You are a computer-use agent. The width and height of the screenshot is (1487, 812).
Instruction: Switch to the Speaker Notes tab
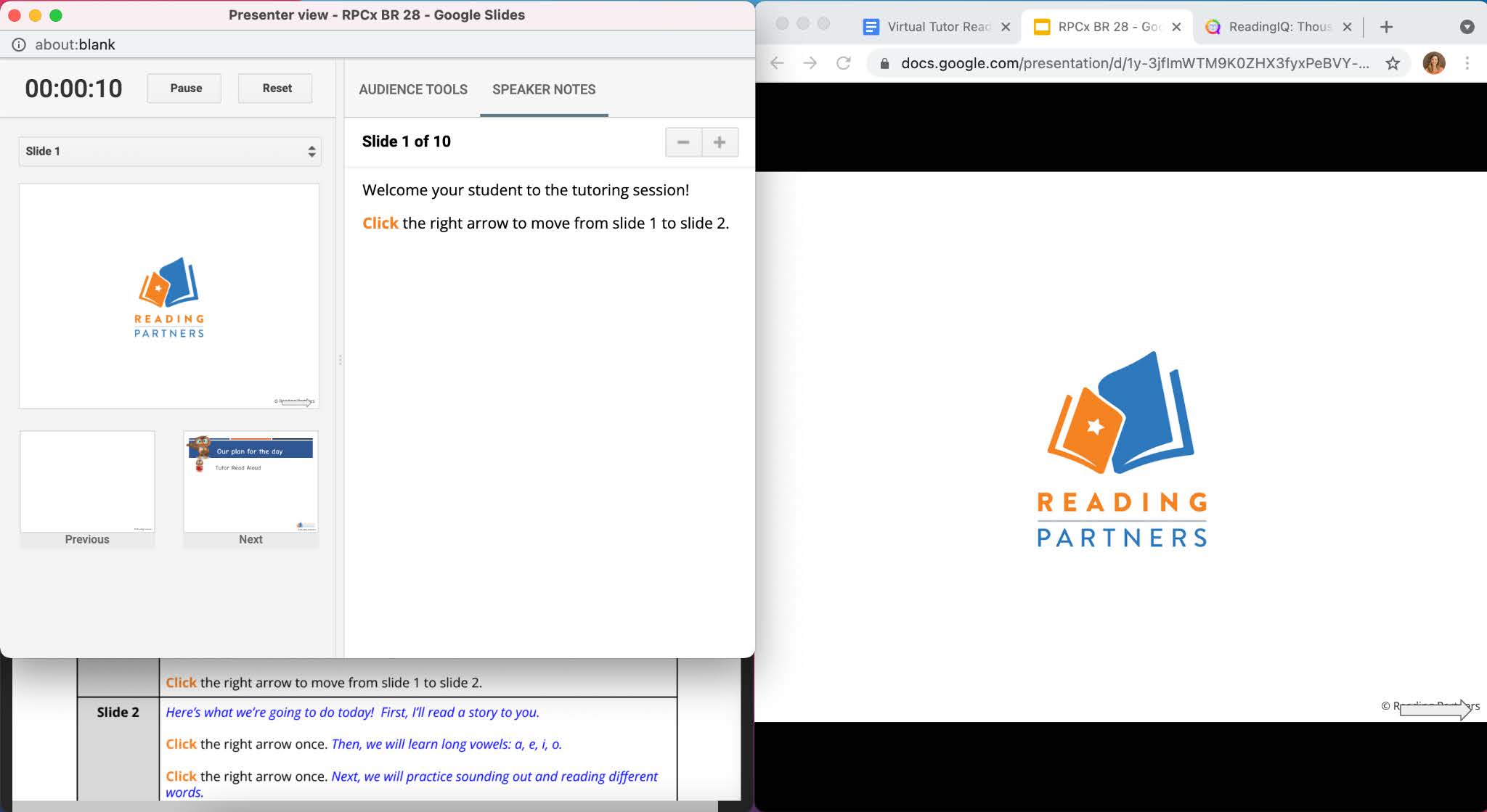tap(544, 89)
